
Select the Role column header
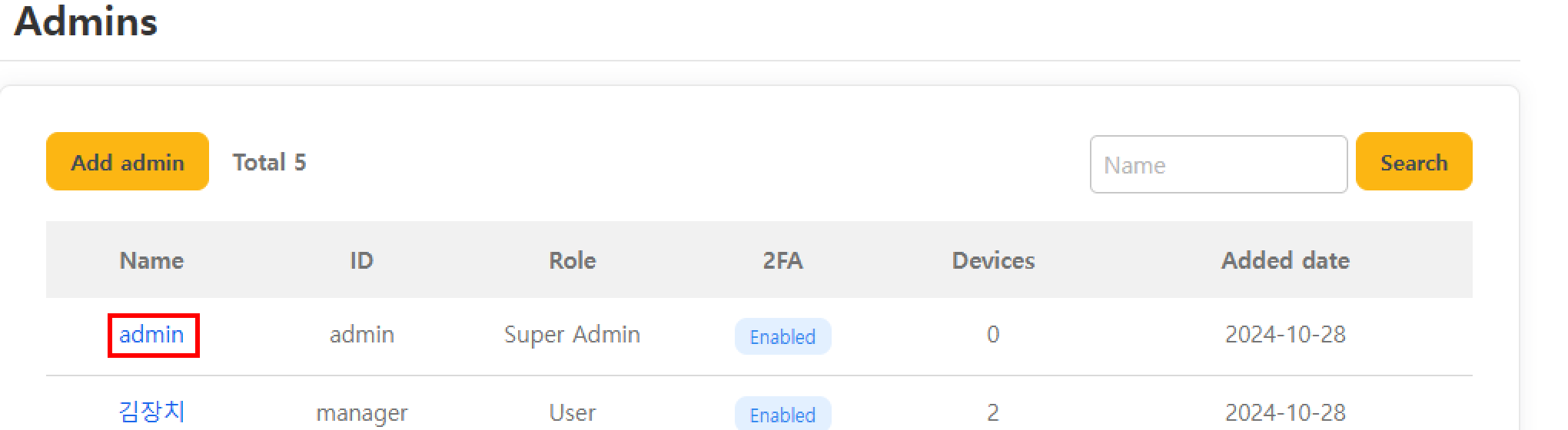(572, 260)
